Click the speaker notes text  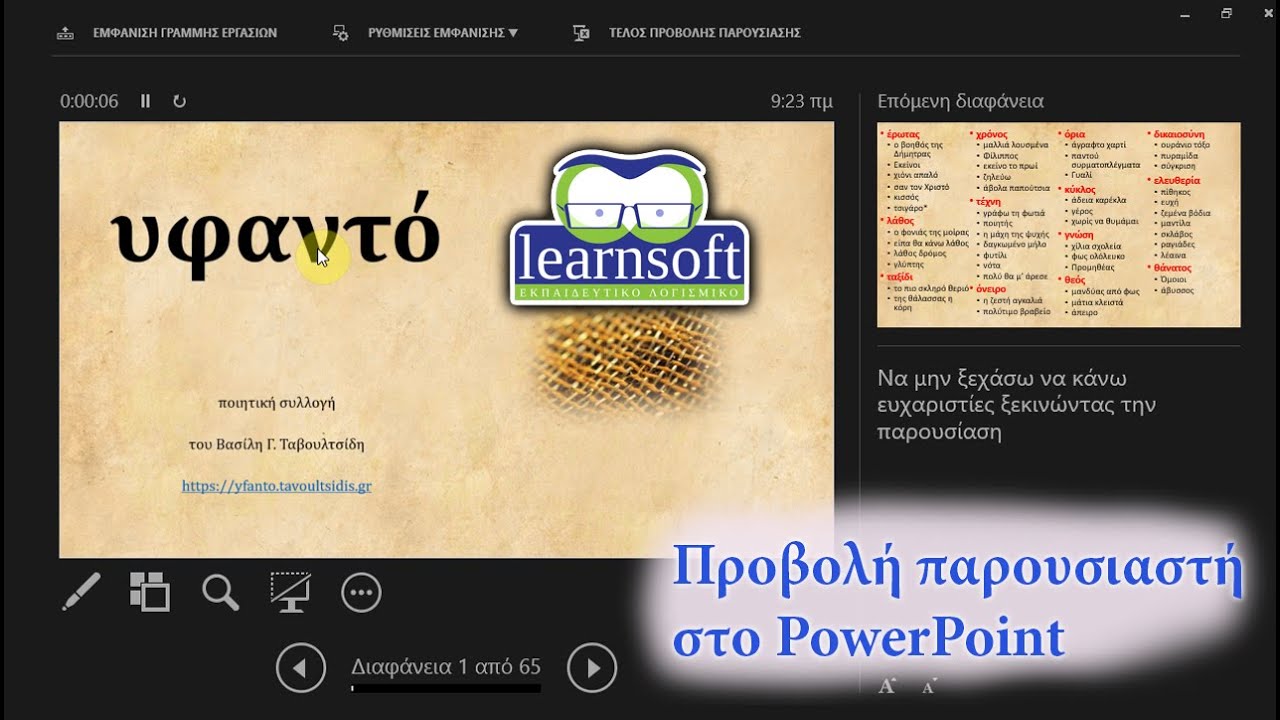[x=1016, y=405]
